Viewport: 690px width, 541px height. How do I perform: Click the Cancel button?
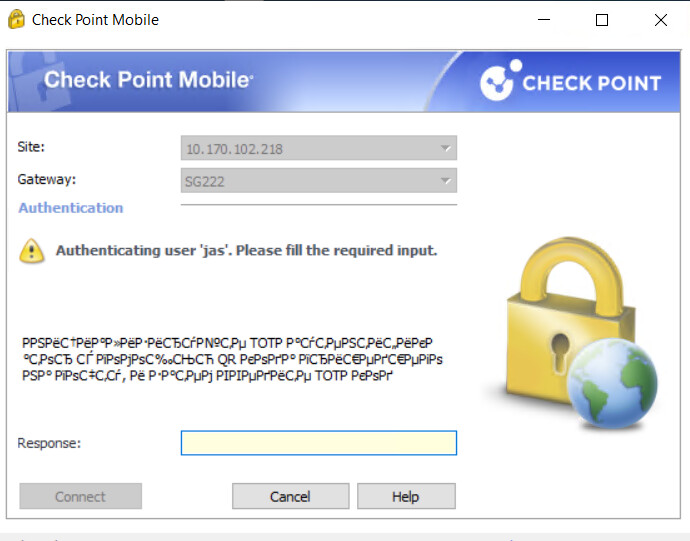(x=290, y=496)
